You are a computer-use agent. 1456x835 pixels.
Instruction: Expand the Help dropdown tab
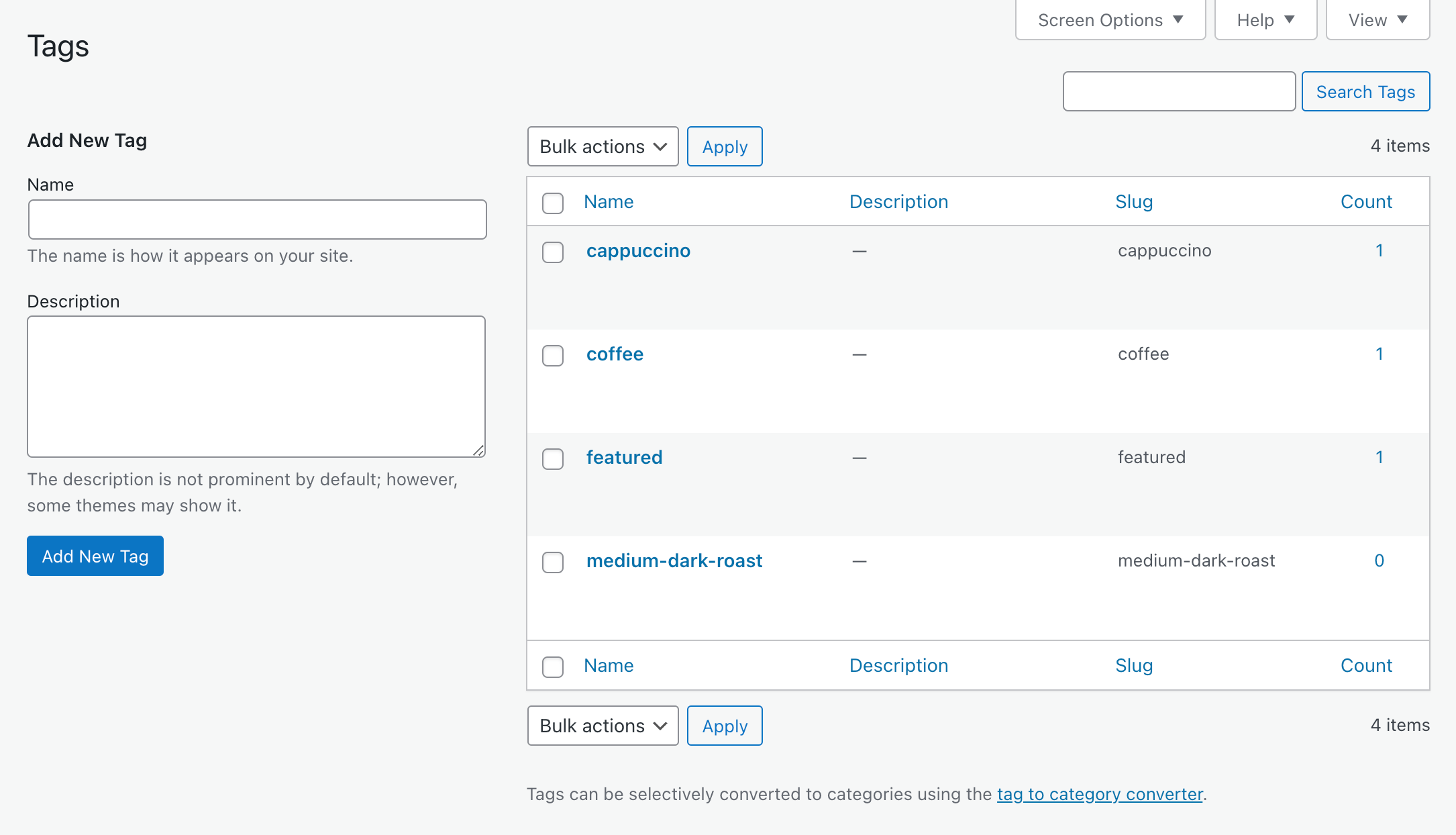(x=1265, y=20)
